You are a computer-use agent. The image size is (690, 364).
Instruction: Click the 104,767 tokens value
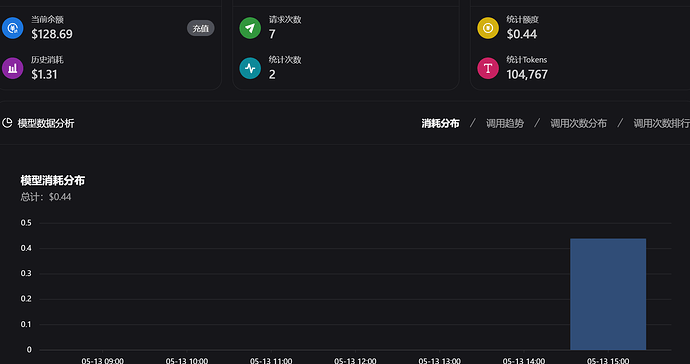pos(527,74)
